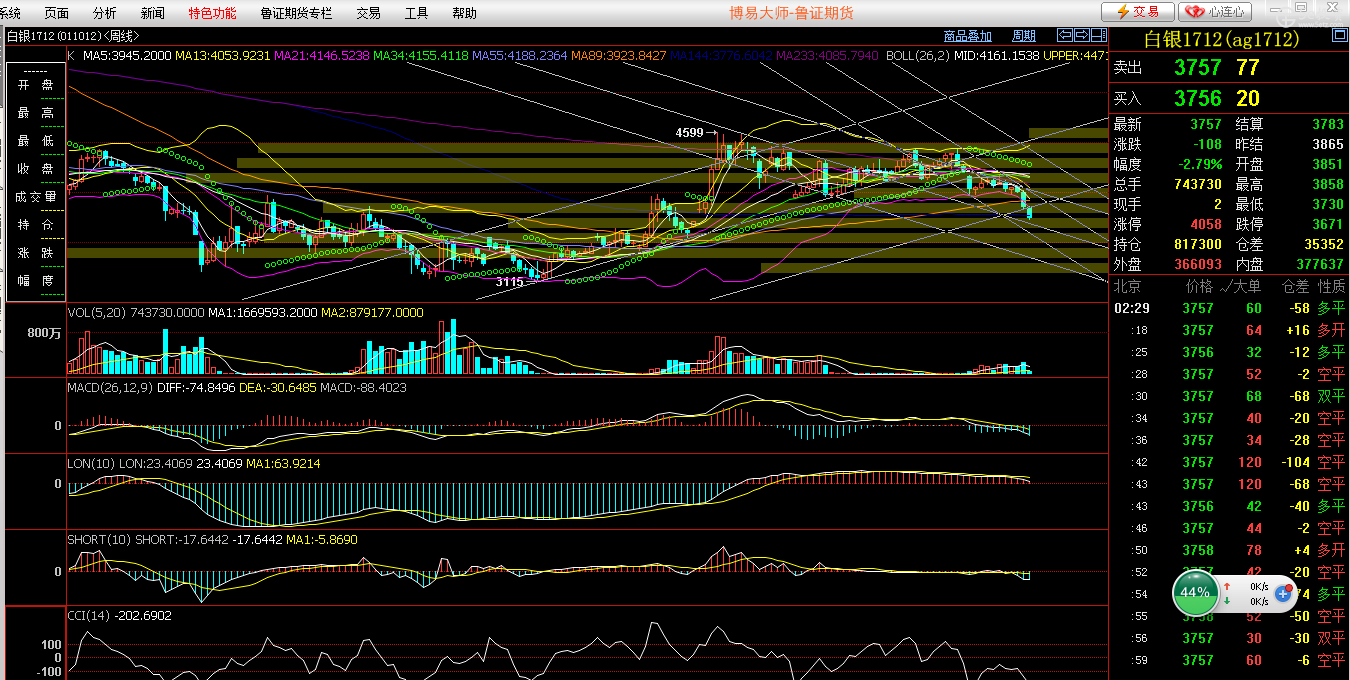Click the SHORT(10) indicator label
Image resolution: width=1350 pixels, height=680 pixels.
click(x=99, y=539)
